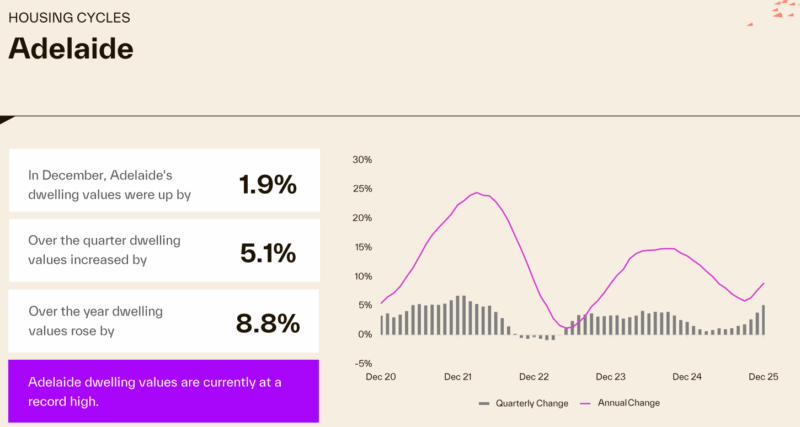Click the HOUSING CYCLES heading

click(x=69, y=18)
